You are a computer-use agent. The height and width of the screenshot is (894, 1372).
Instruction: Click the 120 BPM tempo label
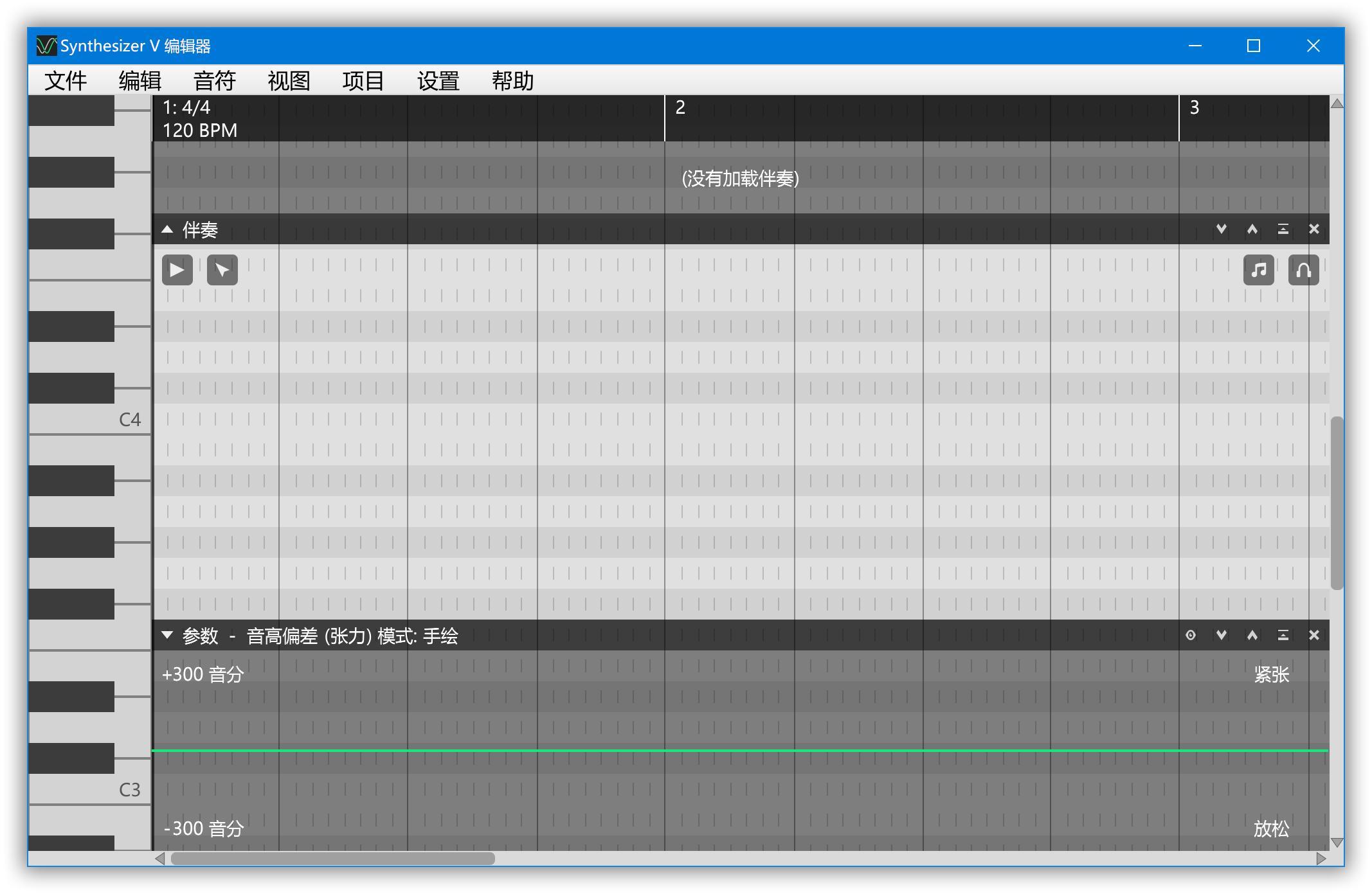point(200,130)
